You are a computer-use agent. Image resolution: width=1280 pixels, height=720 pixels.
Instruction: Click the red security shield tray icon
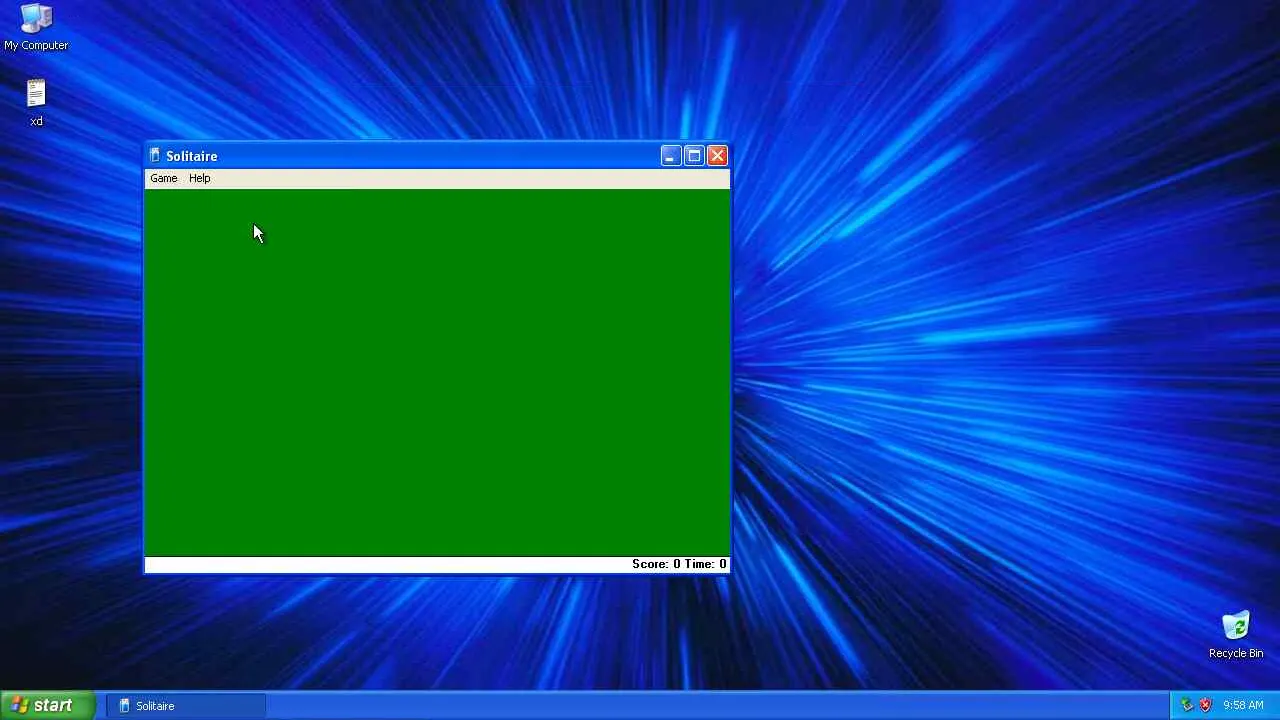(1205, 705)
